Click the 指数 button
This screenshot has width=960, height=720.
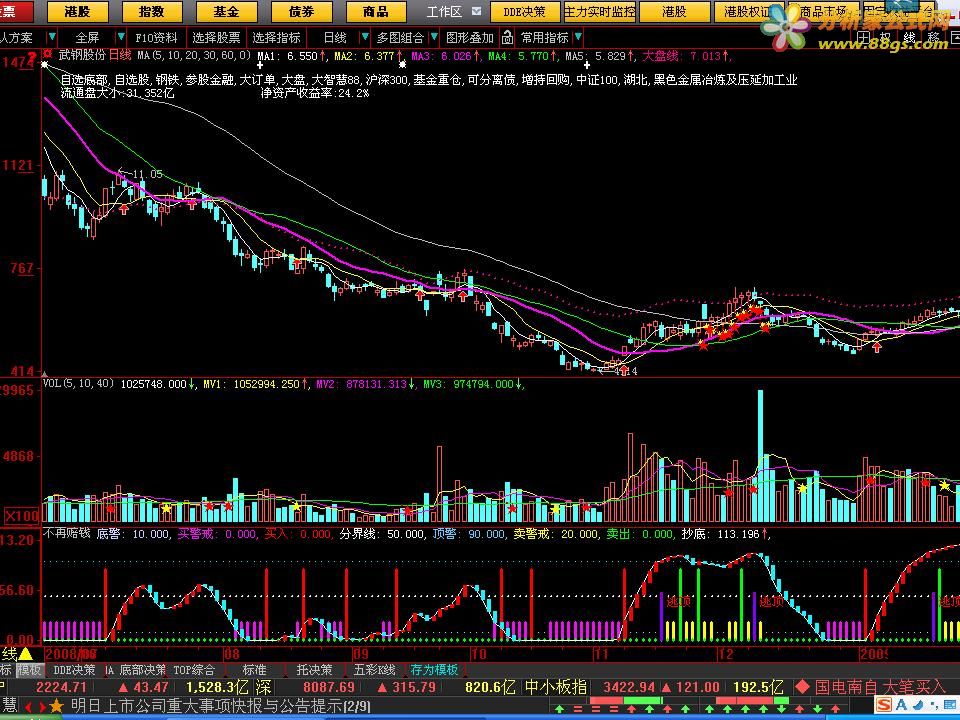point(152,12)
